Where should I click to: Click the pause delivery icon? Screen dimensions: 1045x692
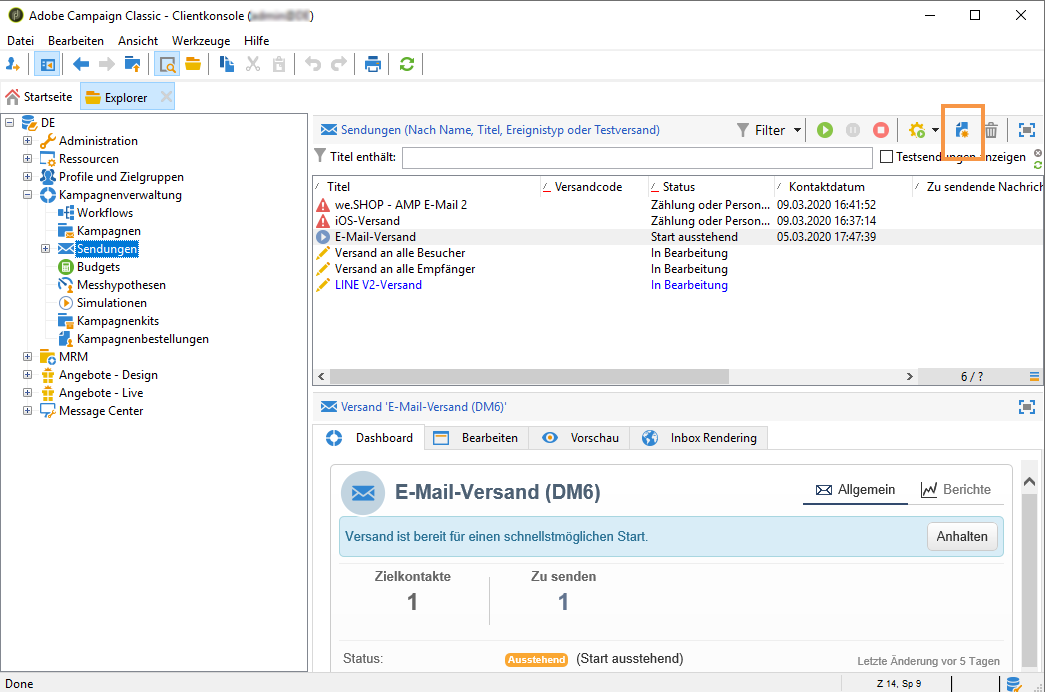852,130
